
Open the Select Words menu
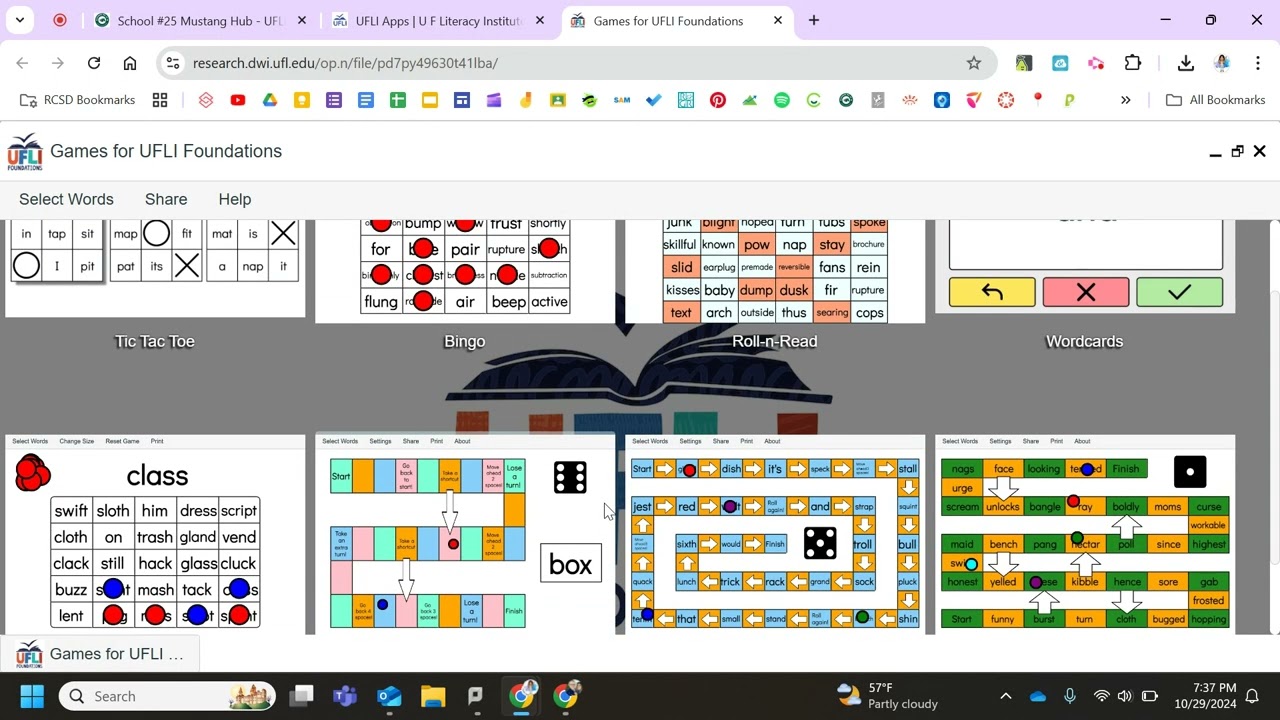[66, 199]
